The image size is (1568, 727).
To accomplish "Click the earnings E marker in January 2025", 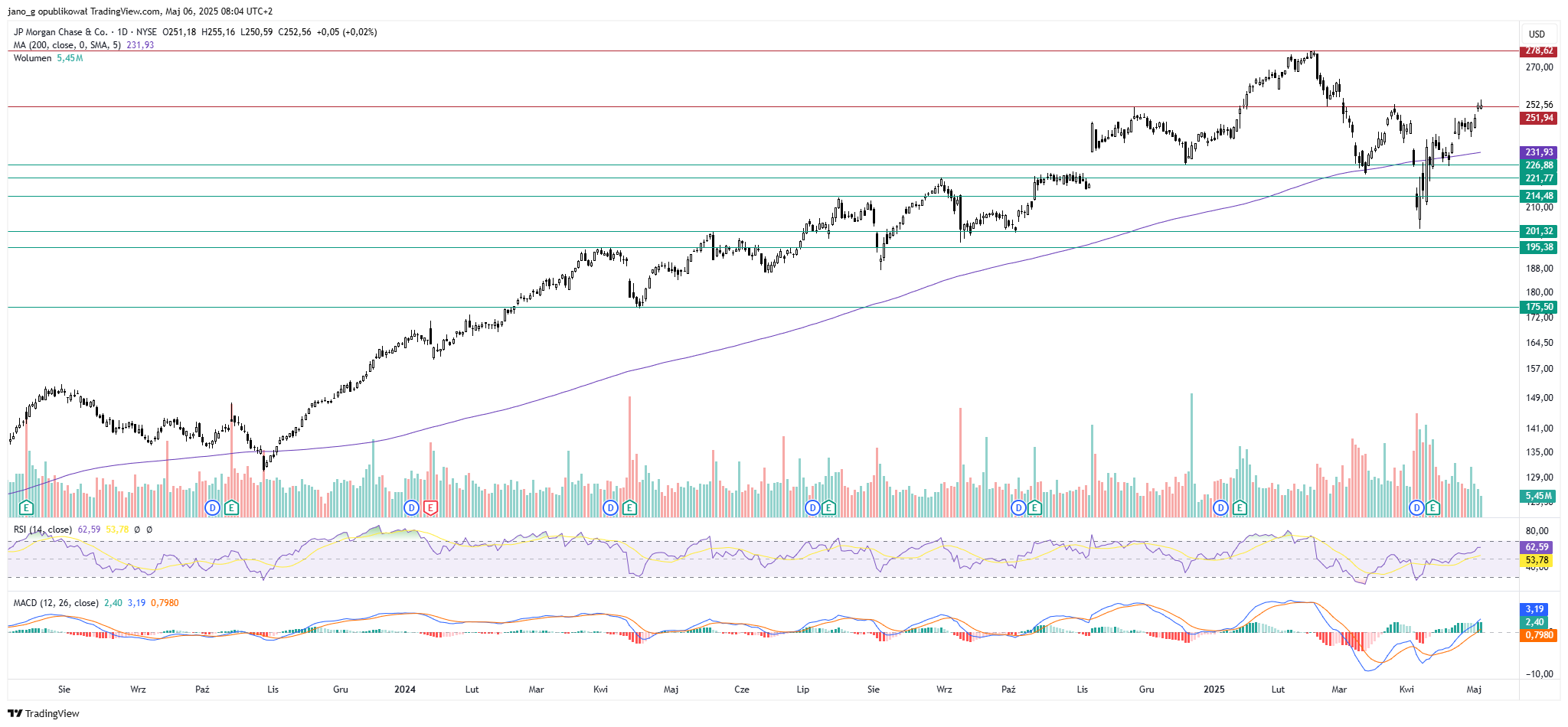I will click(x=1239, y=507).
